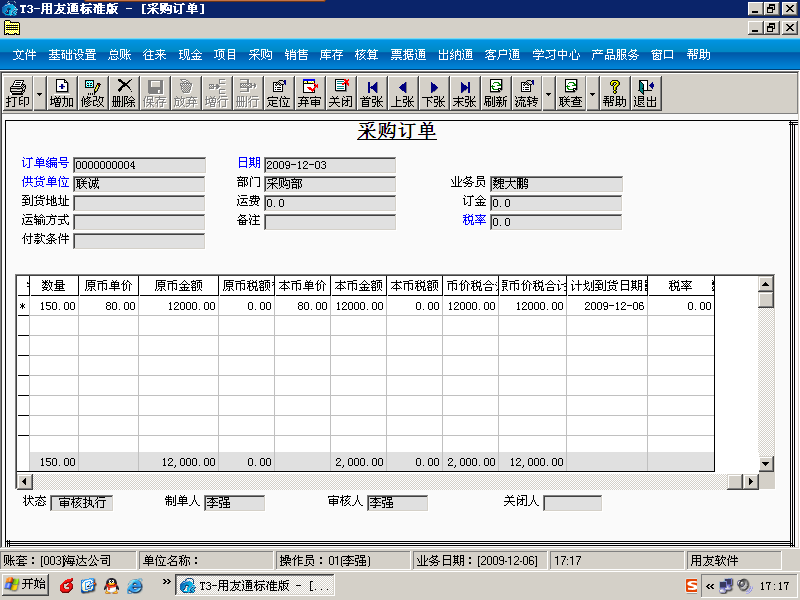Click the horizontal scrollbar left arrow

[24, 481]
